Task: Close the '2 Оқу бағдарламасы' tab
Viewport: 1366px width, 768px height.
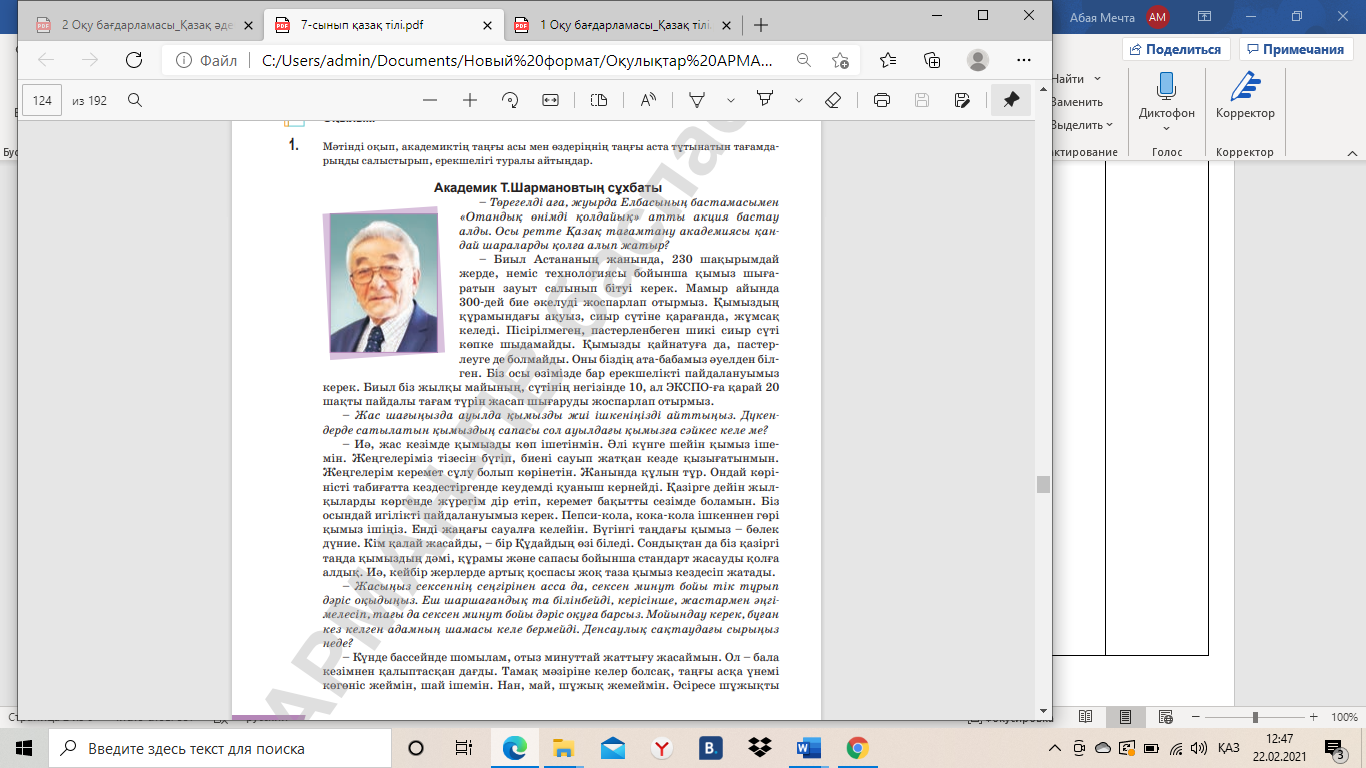Action: click(248, 25)
